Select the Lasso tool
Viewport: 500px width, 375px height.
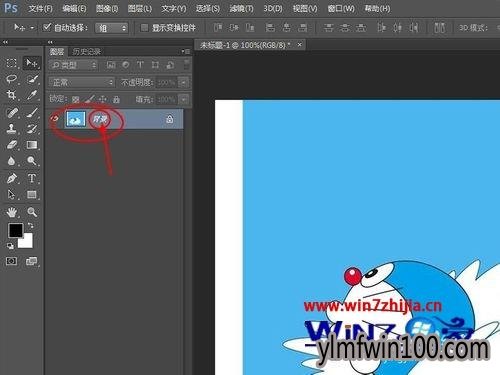[12, 79]
